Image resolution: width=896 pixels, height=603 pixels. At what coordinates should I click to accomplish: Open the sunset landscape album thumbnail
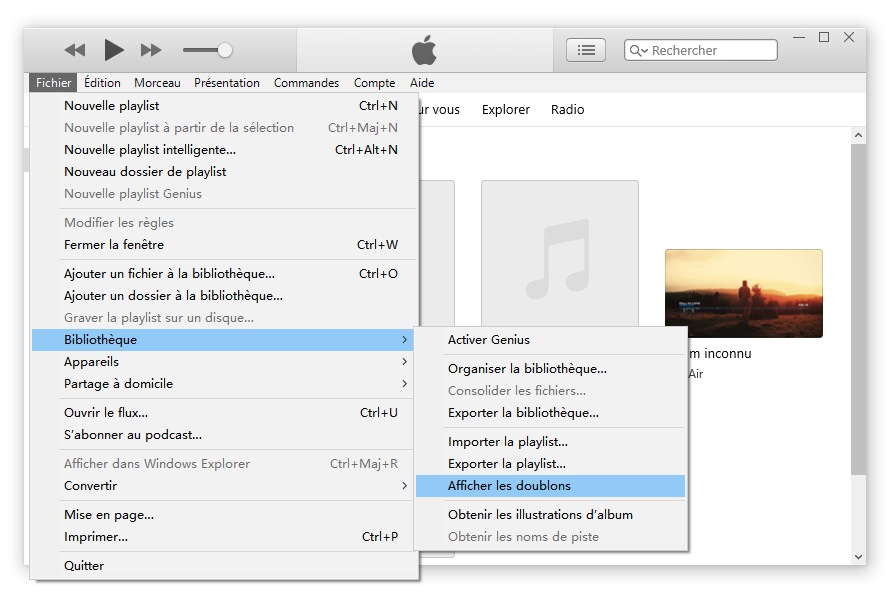tap(744, 293)
